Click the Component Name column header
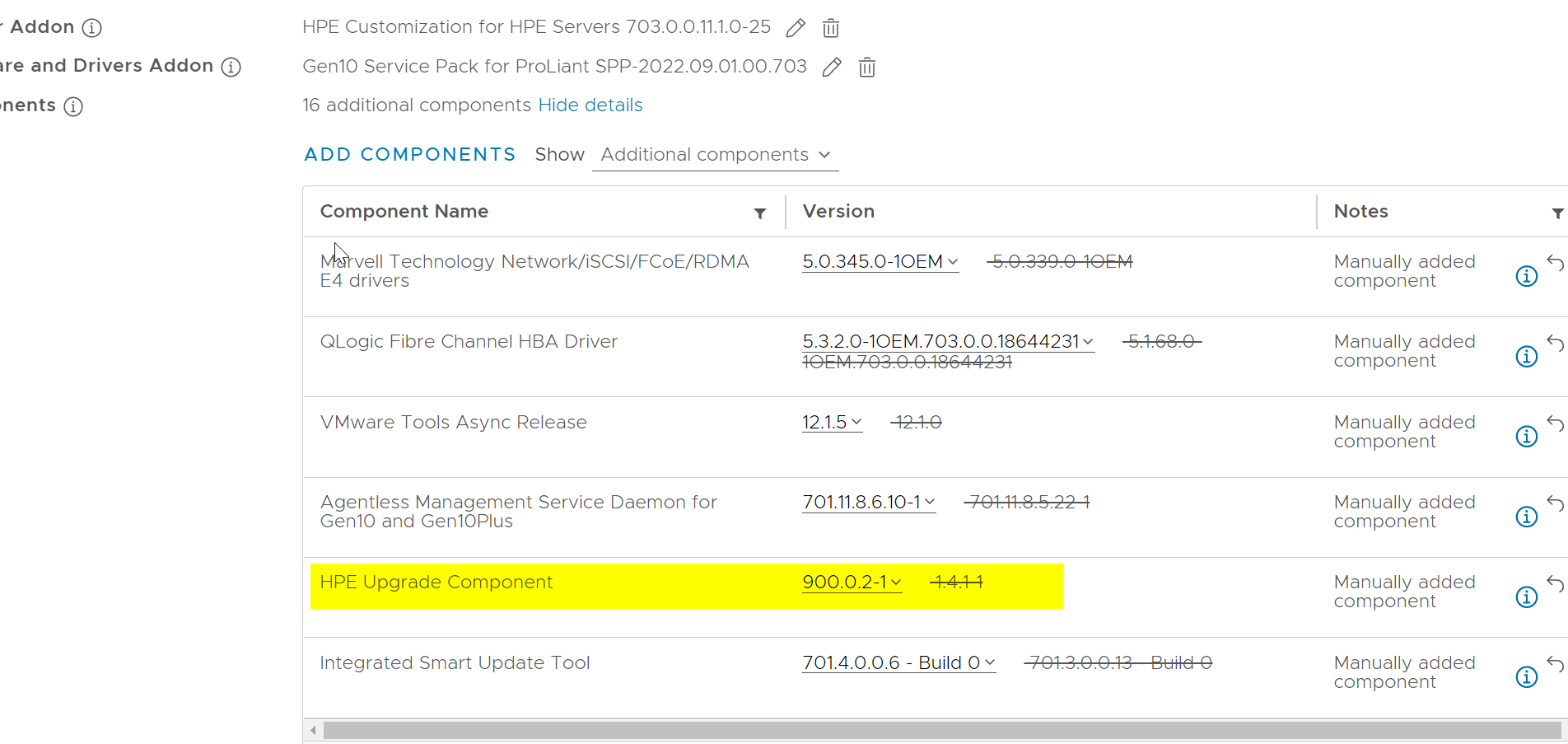 click(x=404, y=212)
